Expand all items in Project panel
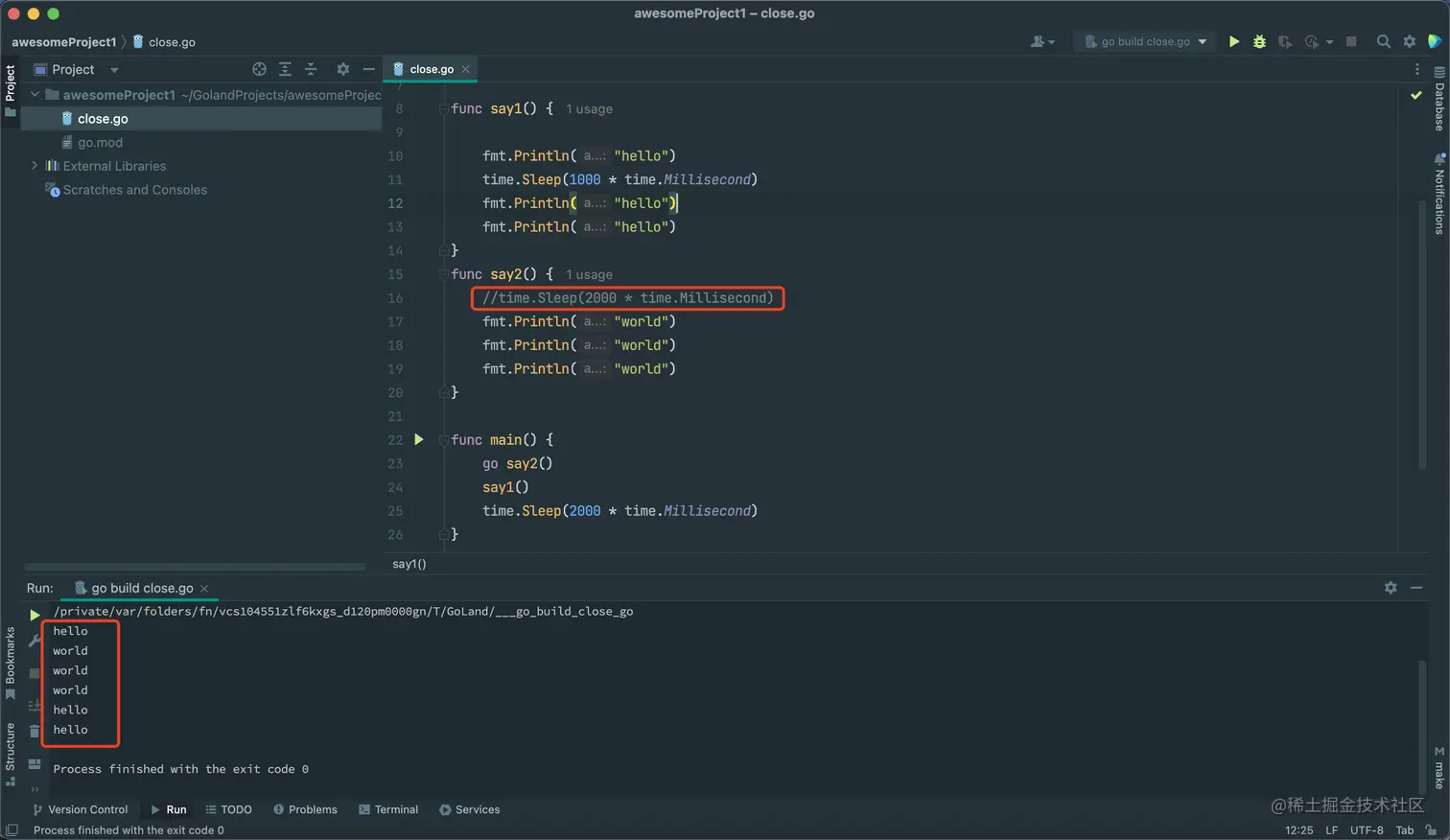 (x=285, y=69)
